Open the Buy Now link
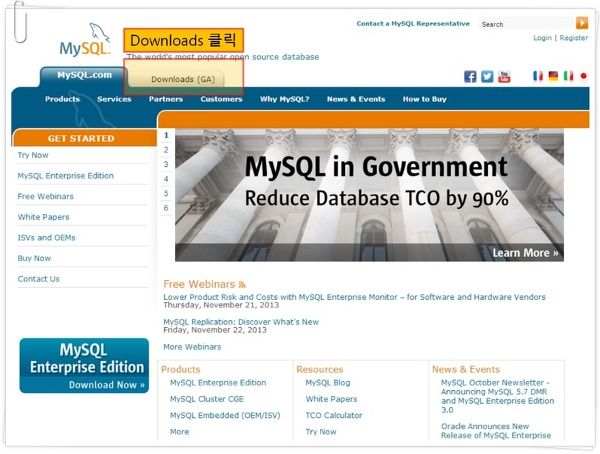Screen dimensions: 600x454 tap(34, 258)
